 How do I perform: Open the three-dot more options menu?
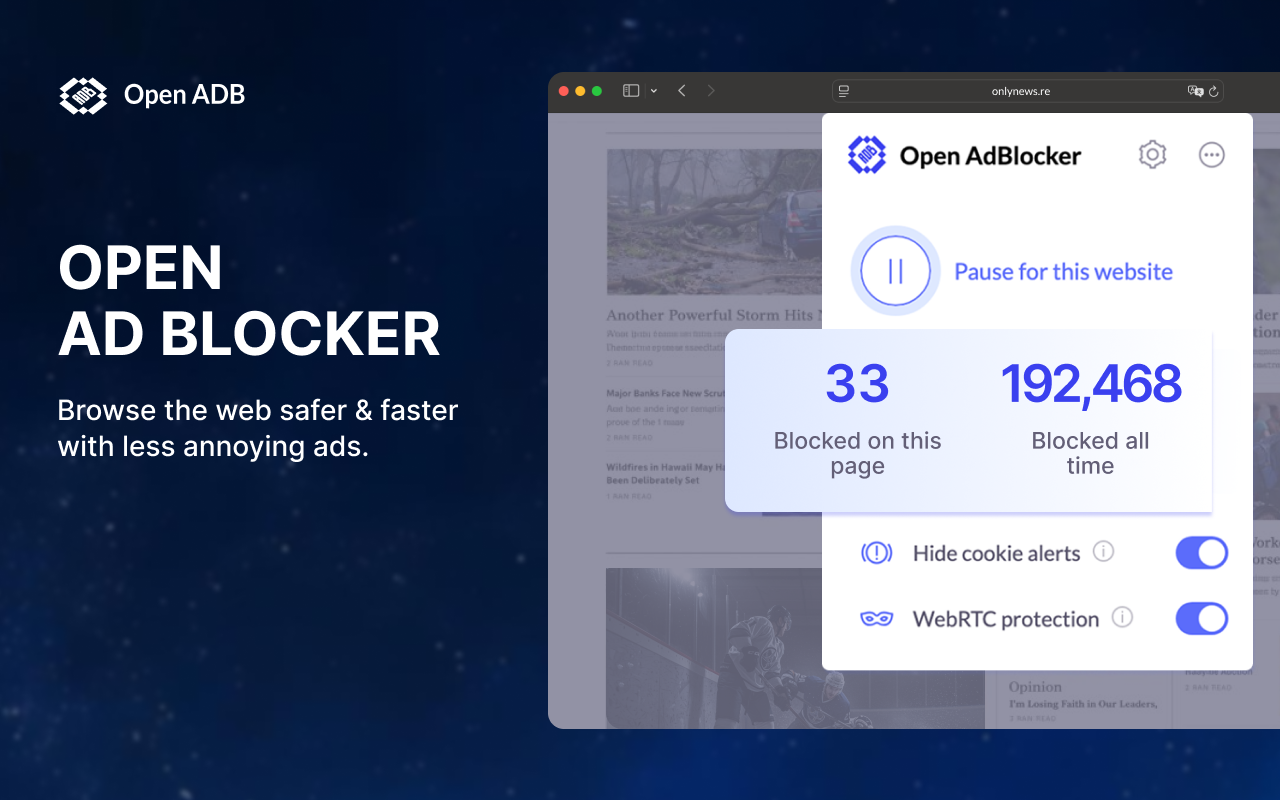point(1212,155)
